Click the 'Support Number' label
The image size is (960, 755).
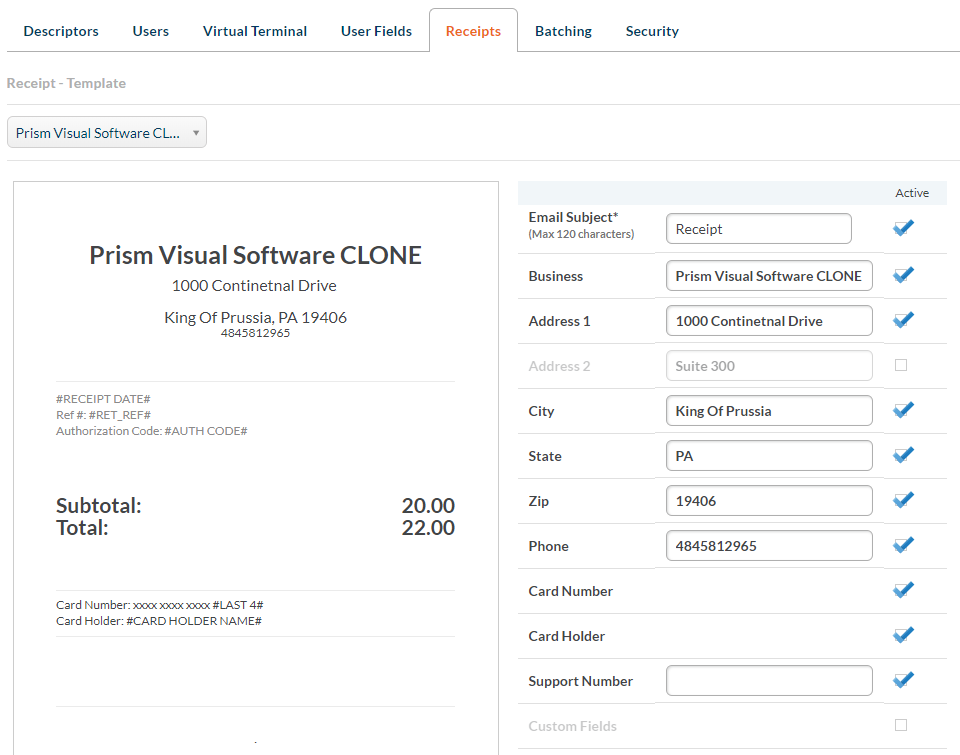tap(580, 681)
